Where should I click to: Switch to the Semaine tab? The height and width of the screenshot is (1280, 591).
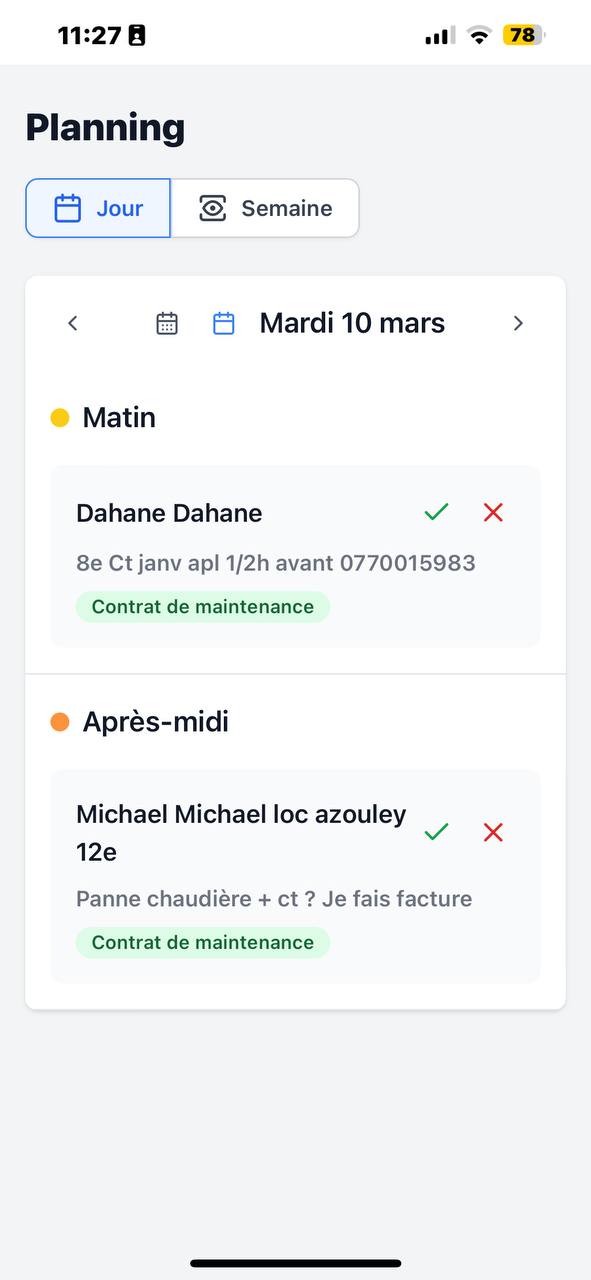point(265,207)
